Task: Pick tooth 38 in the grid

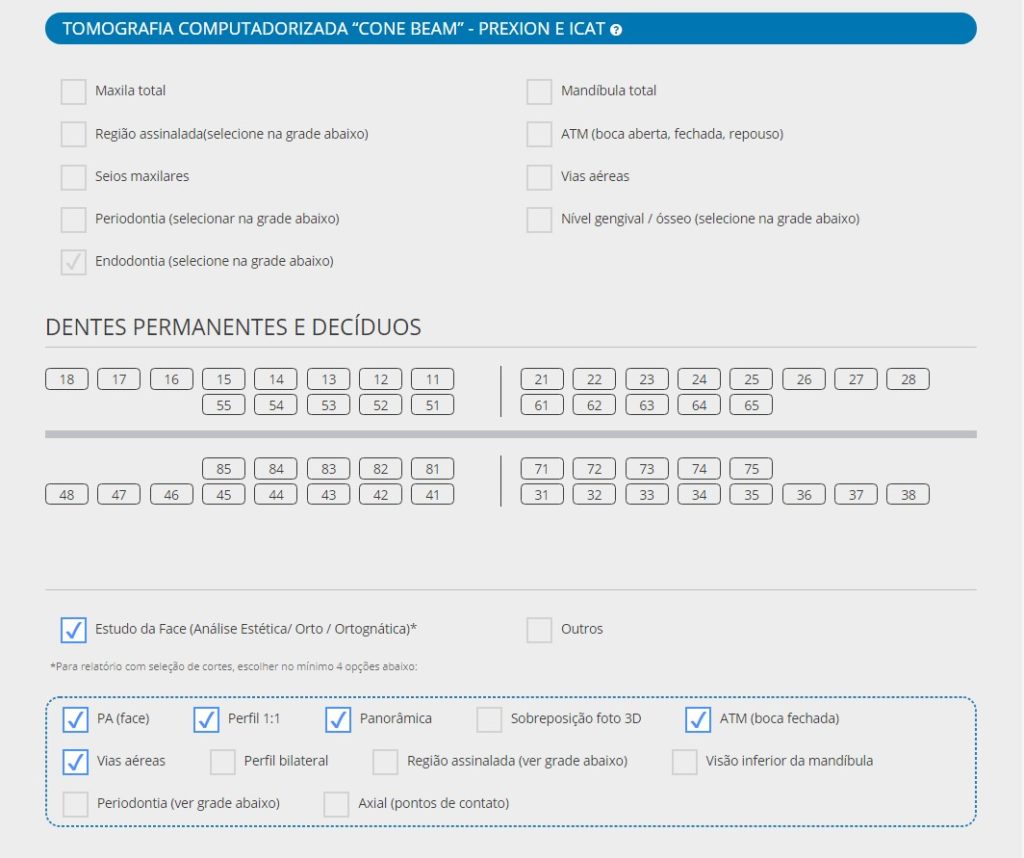Action: (908, 495)
